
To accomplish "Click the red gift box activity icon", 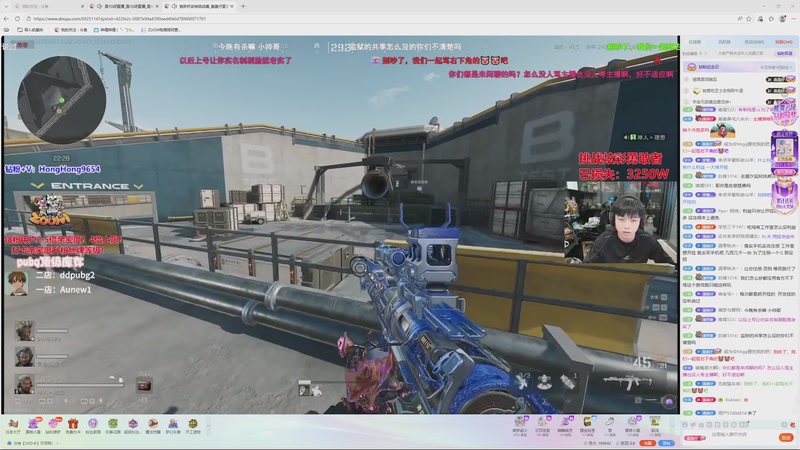I will 73,423.
